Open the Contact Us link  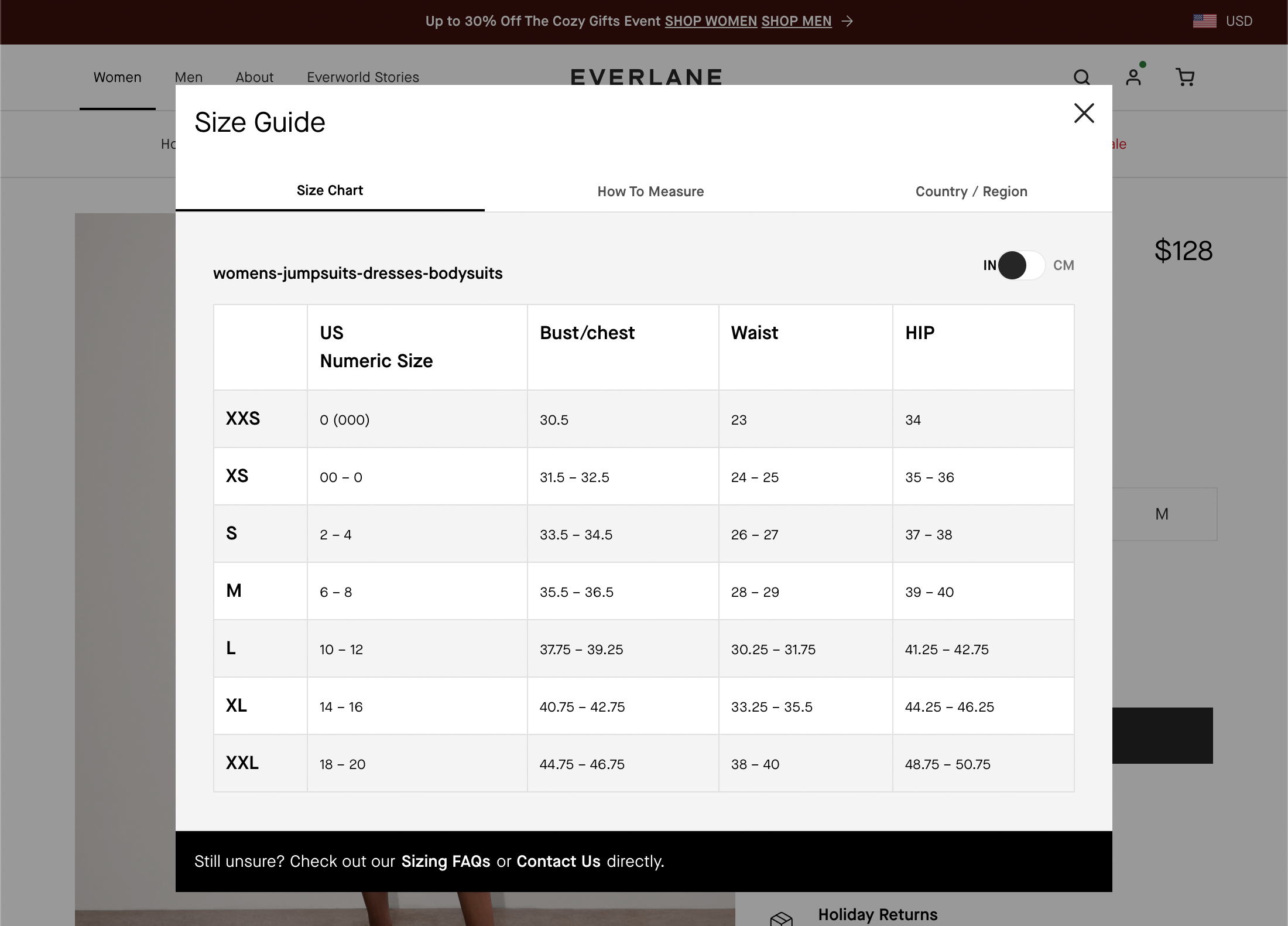pyautogui.click(x=558, y=861)
